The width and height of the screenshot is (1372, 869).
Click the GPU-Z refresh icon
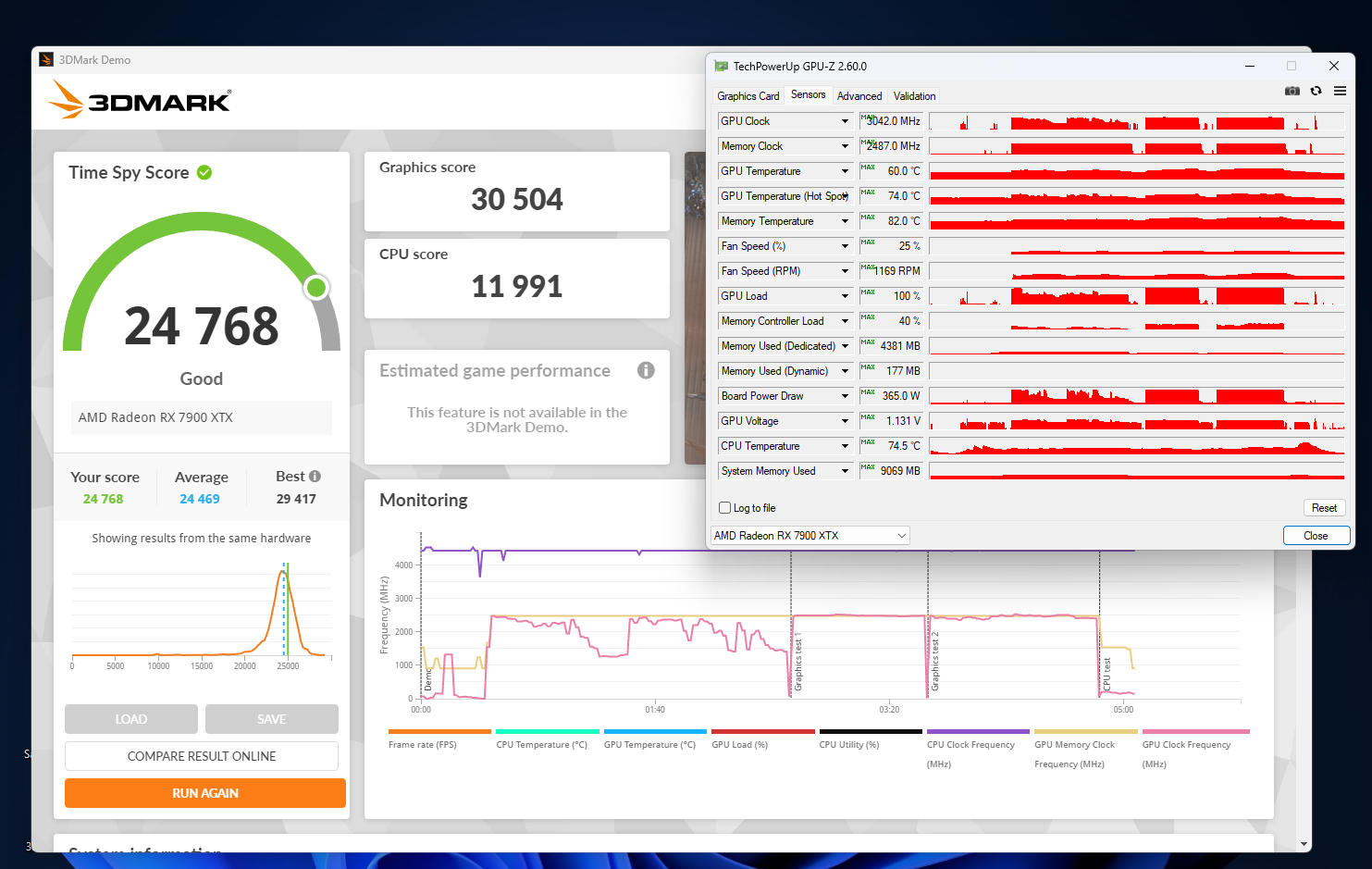(x=1316, y=91)
